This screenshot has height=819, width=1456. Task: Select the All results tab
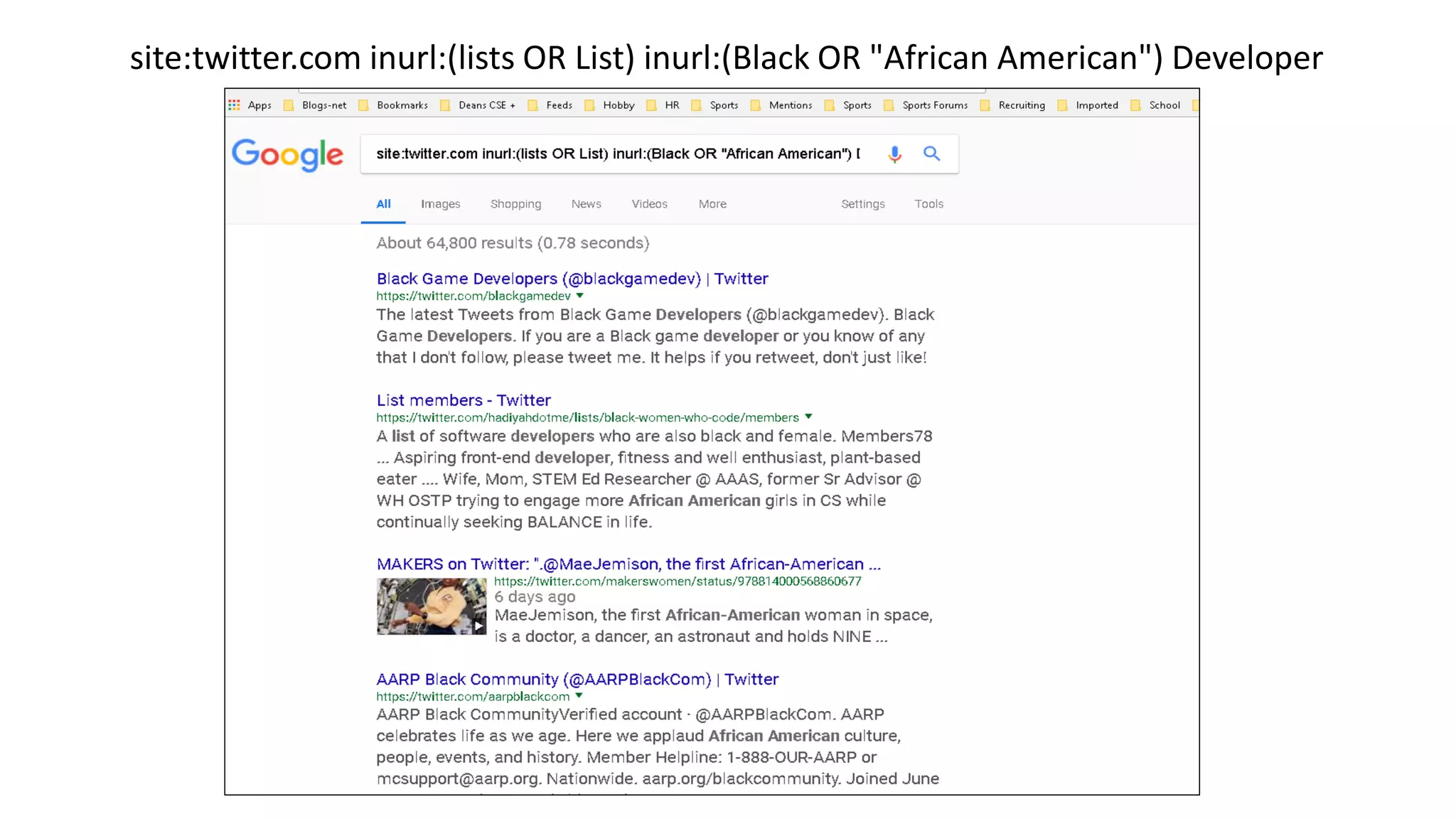click(x=383, y=204)
